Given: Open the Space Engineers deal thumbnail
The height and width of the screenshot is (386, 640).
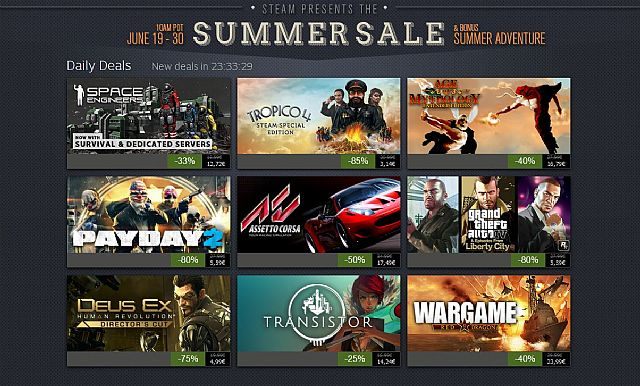Looking at the screenshot, I should 149,116.
